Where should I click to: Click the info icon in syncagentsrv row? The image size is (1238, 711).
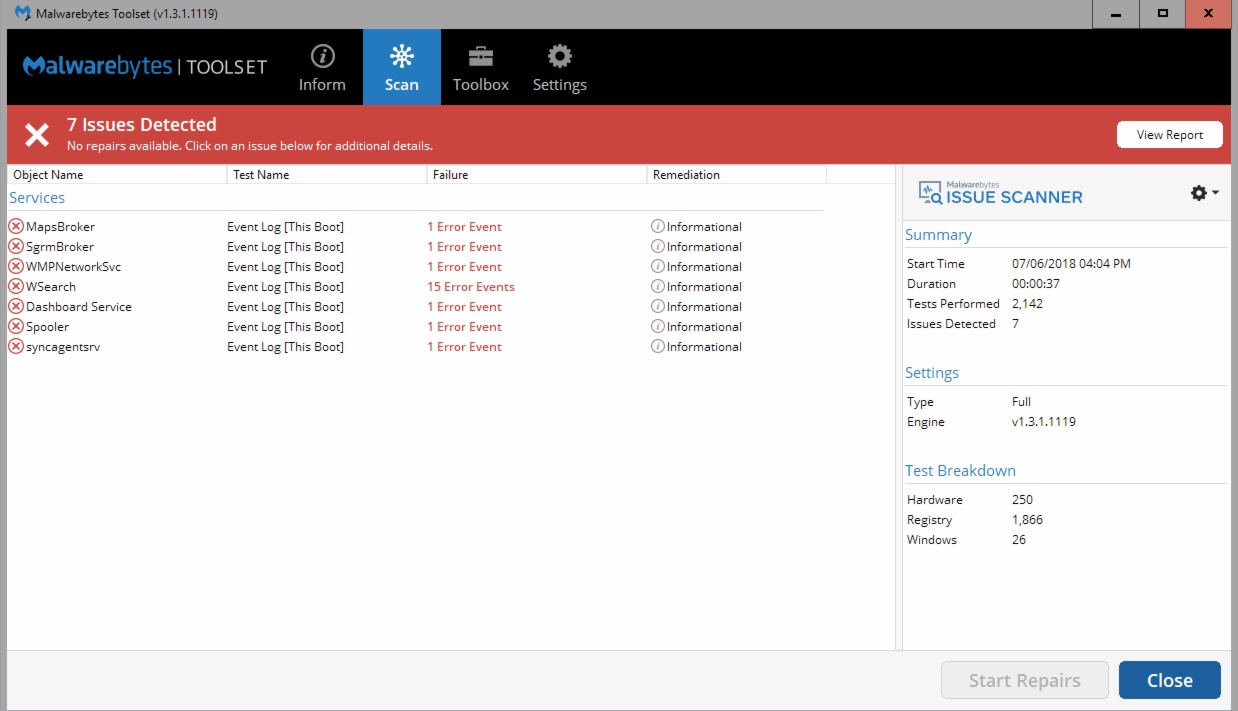pyautogui.click(x=658, y=347)
